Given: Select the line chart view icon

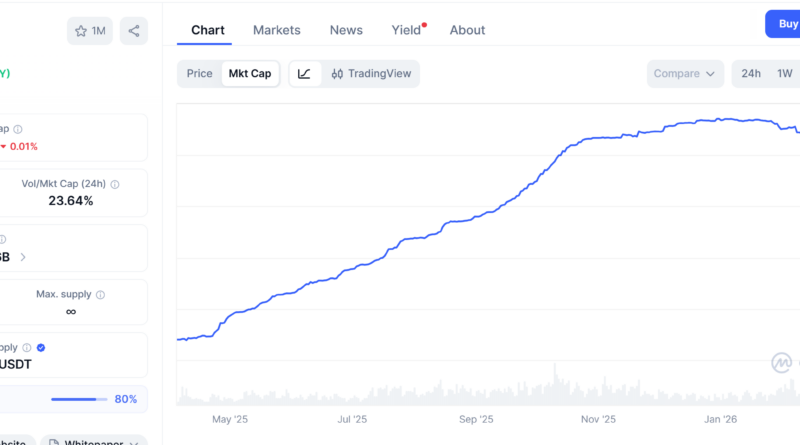Looking at the screenshot, I should tap(305, 73).
